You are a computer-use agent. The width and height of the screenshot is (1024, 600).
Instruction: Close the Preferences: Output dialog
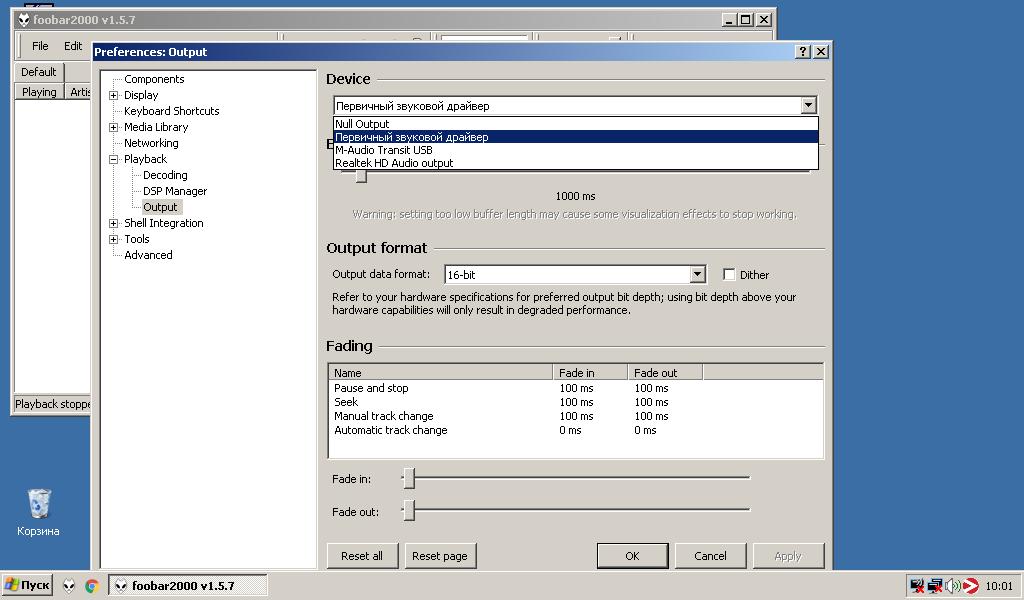[821, 52]
